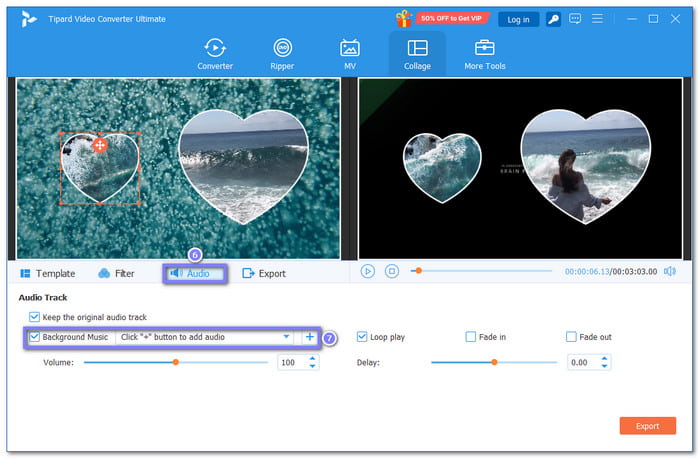The image size is (700, 459).
Task: Click the play button under preview
Action: point(368,271)
